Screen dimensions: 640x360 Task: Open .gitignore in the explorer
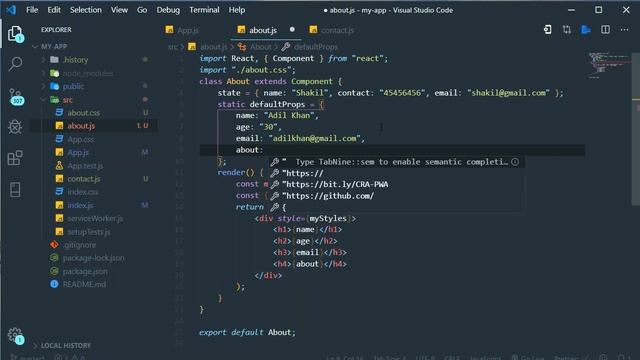pos(94,245)
